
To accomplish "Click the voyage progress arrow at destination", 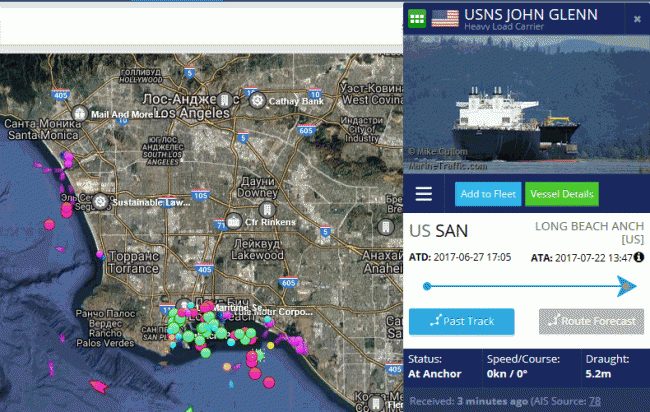I will [626, 286].
